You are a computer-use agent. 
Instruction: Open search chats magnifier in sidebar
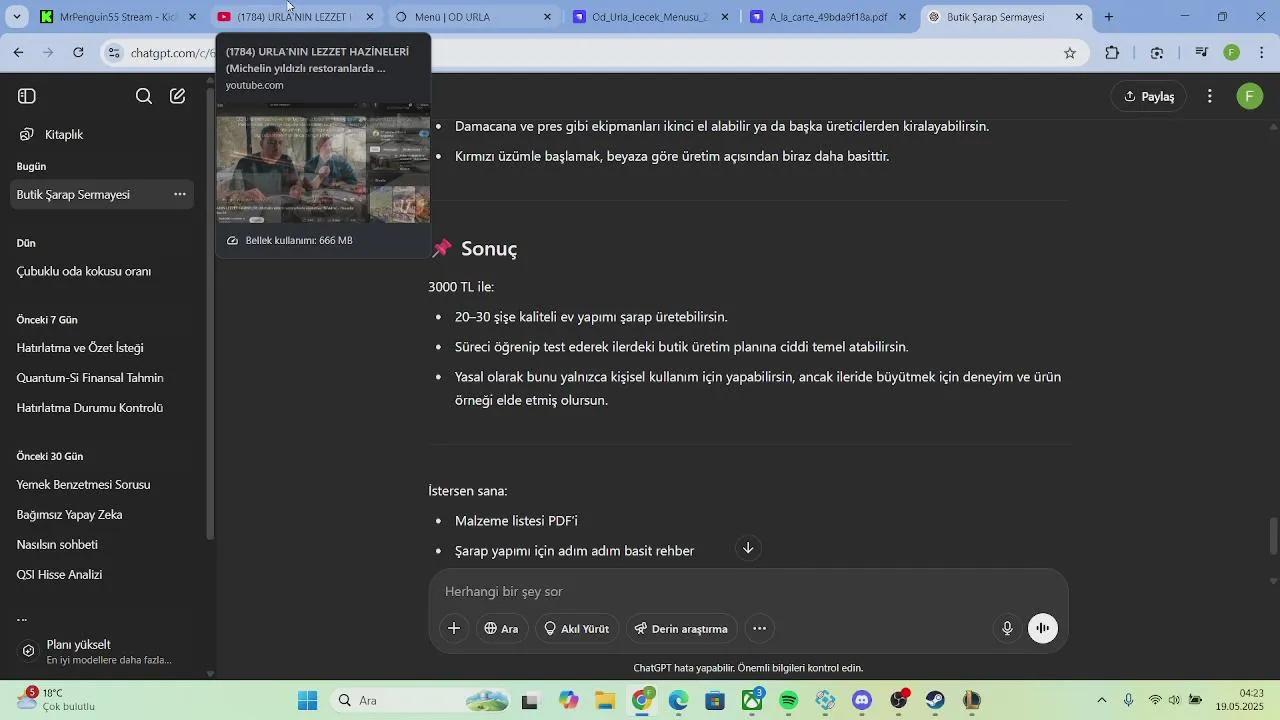pos(144,96)
